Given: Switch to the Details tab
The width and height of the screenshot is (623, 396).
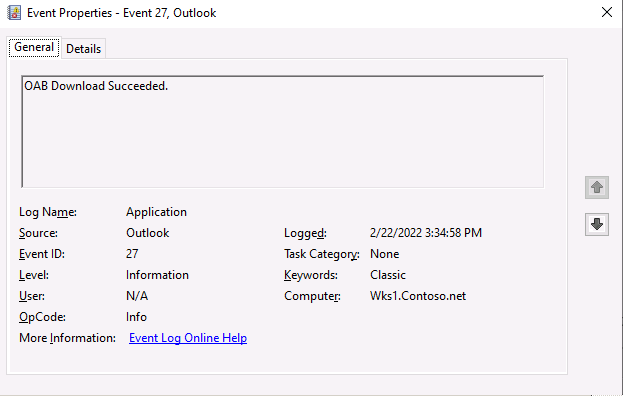Looking at the screenshot, I should pyautogui.click(x=83, y=48).
